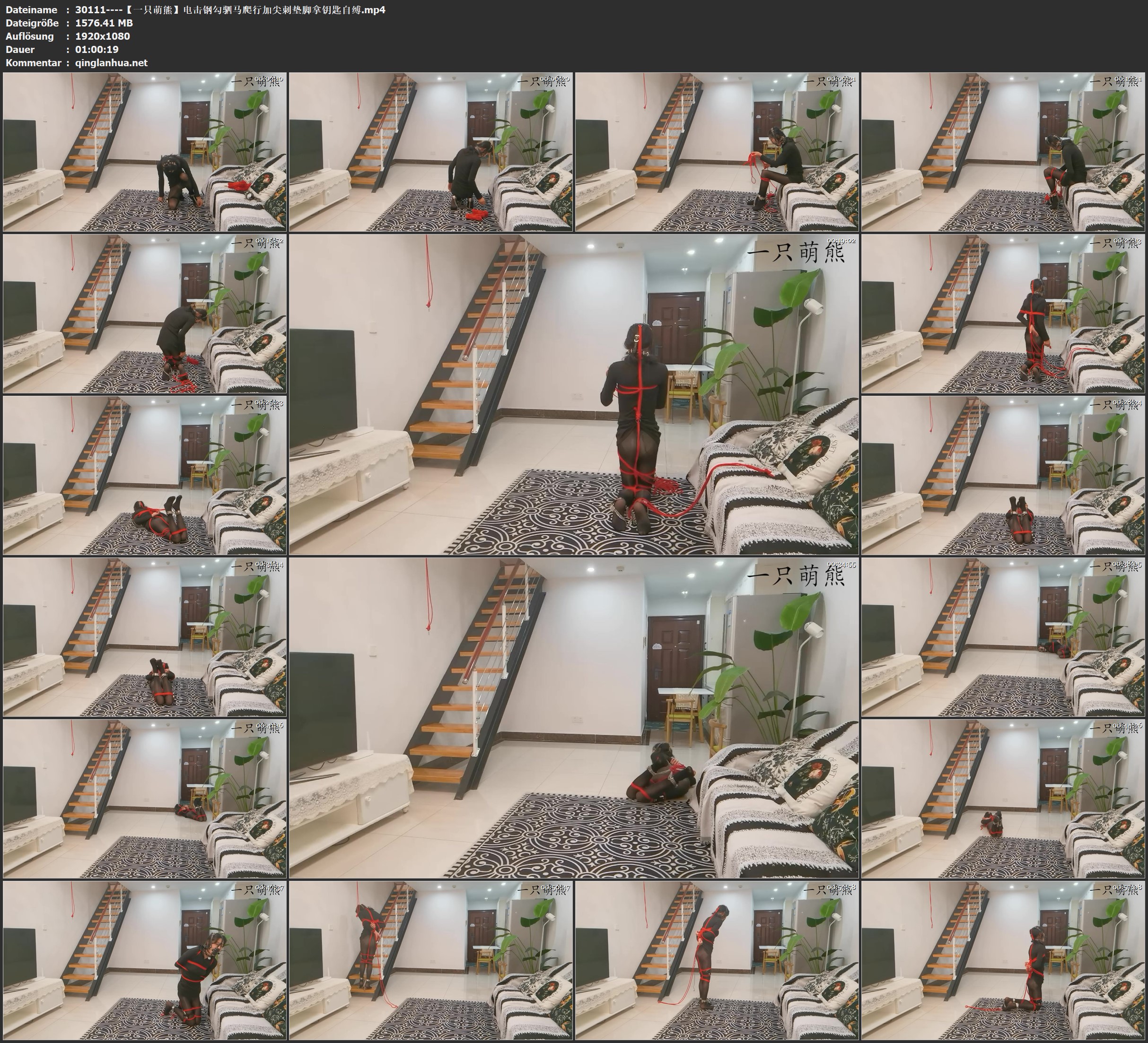Select the first thumbnail in the top row
The image size is (1148, 1043).
145,152
